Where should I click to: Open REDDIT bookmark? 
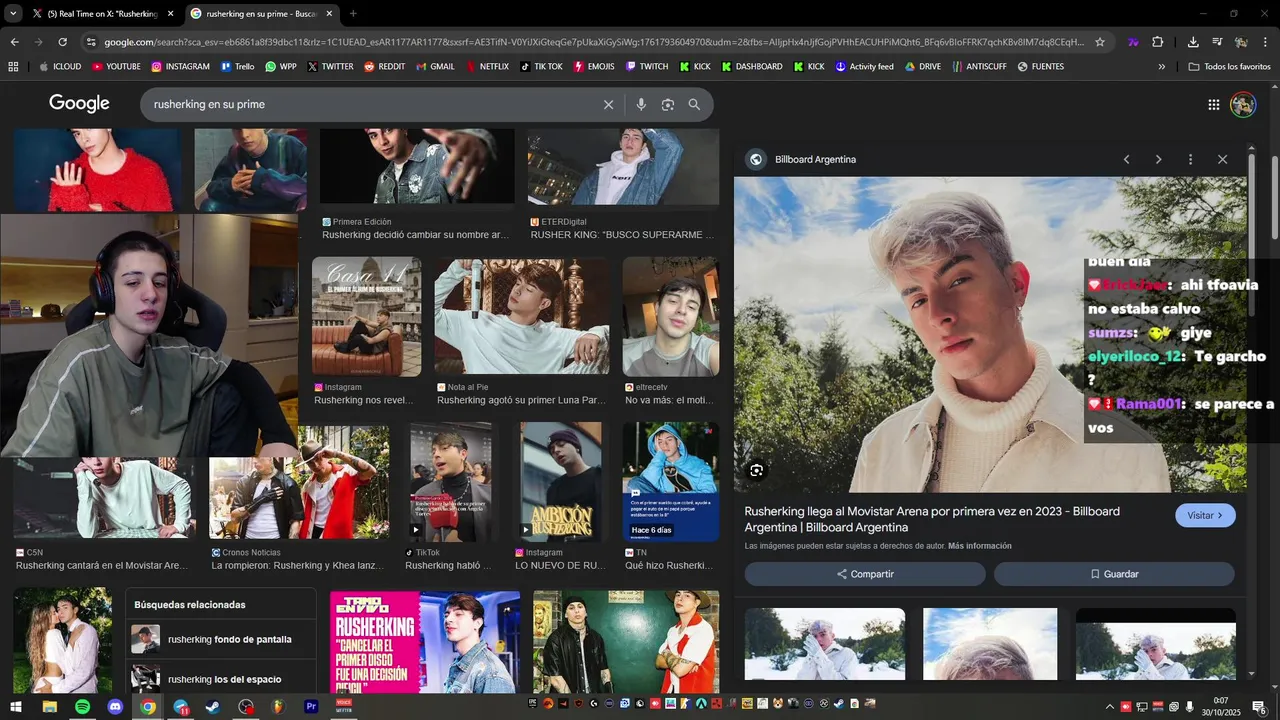(x=384, y=66)
